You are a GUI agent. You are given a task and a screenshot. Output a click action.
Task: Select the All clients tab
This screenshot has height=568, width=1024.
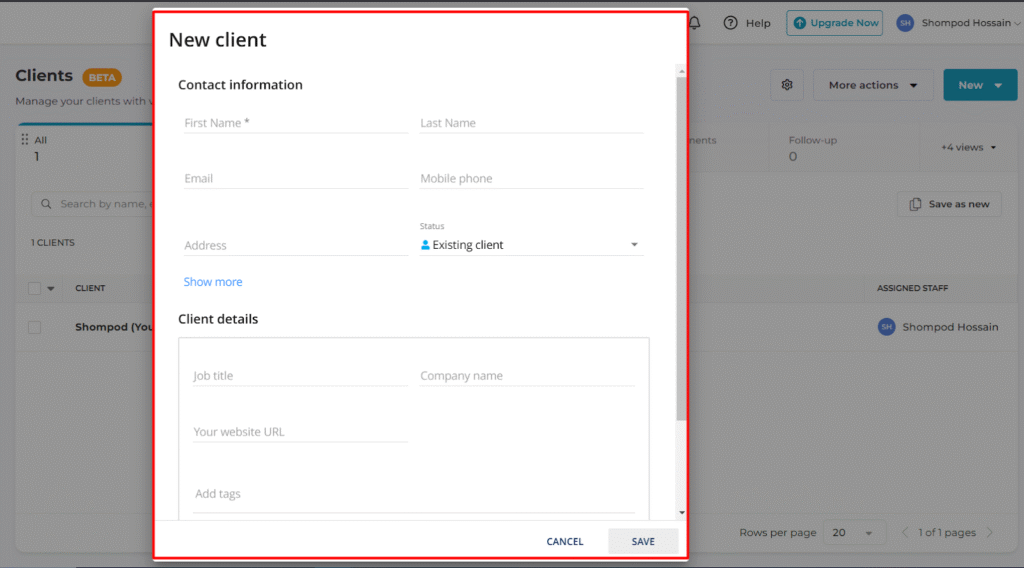[40, 148]
